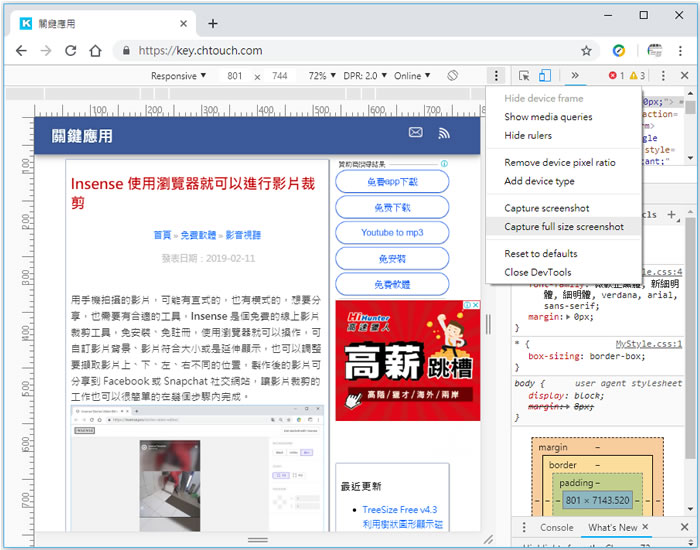Select Capture full size screenshot
Screen dimensions: 700x550
point(563,227)
